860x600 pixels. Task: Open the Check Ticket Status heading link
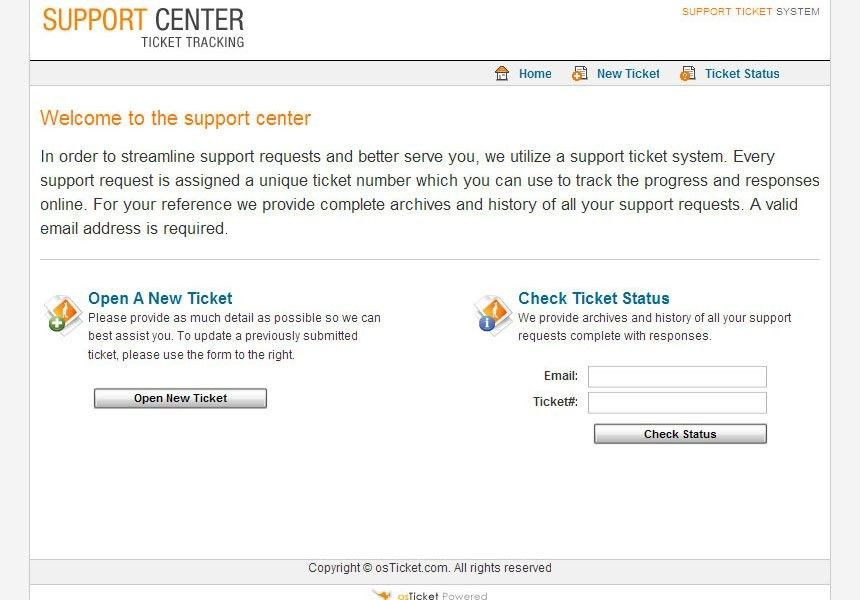[x=594, y=298]
